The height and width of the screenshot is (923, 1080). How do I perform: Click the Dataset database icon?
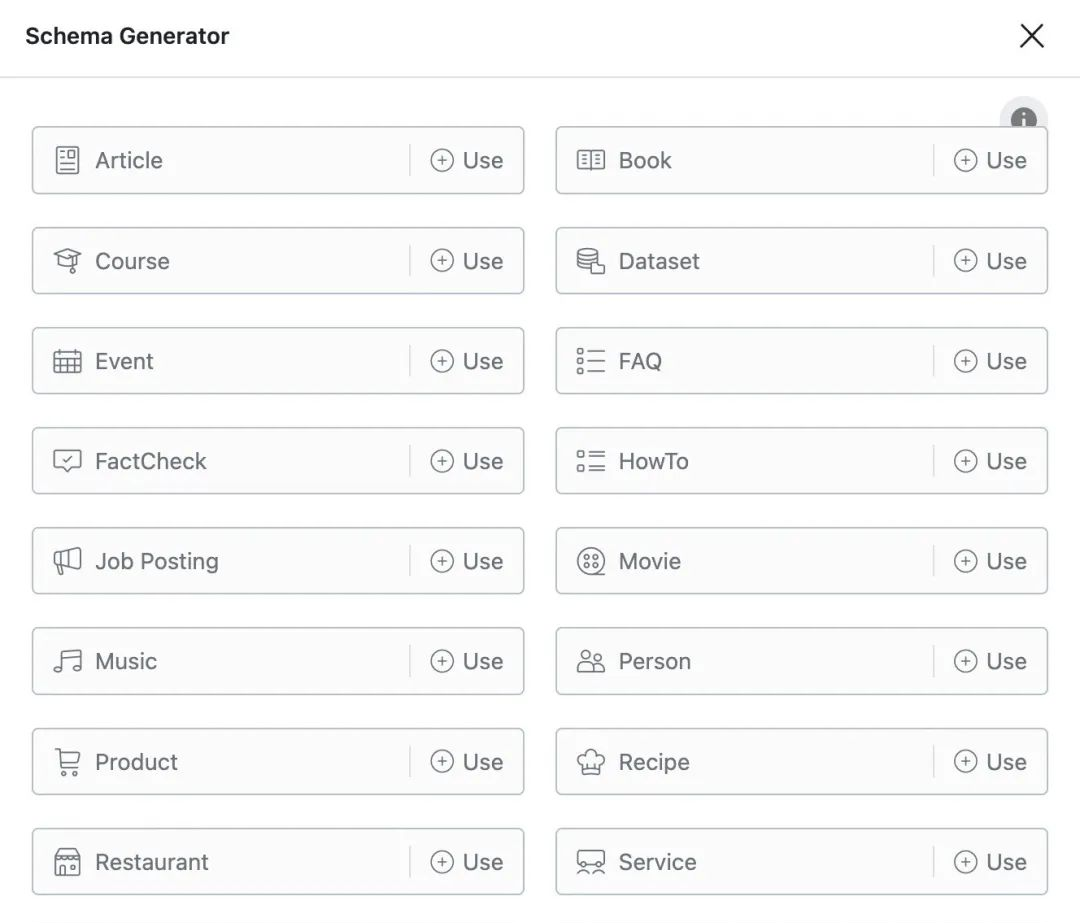[x=590, y=261]
